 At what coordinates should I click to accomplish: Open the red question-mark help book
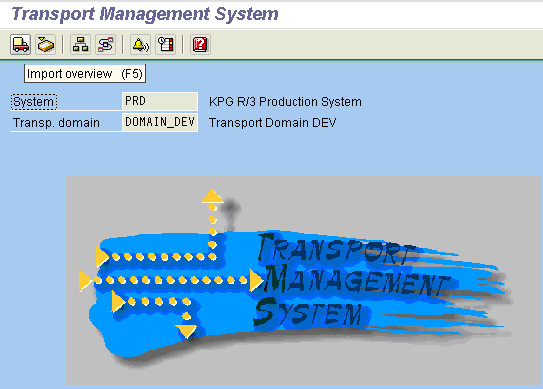click(200, 44)
